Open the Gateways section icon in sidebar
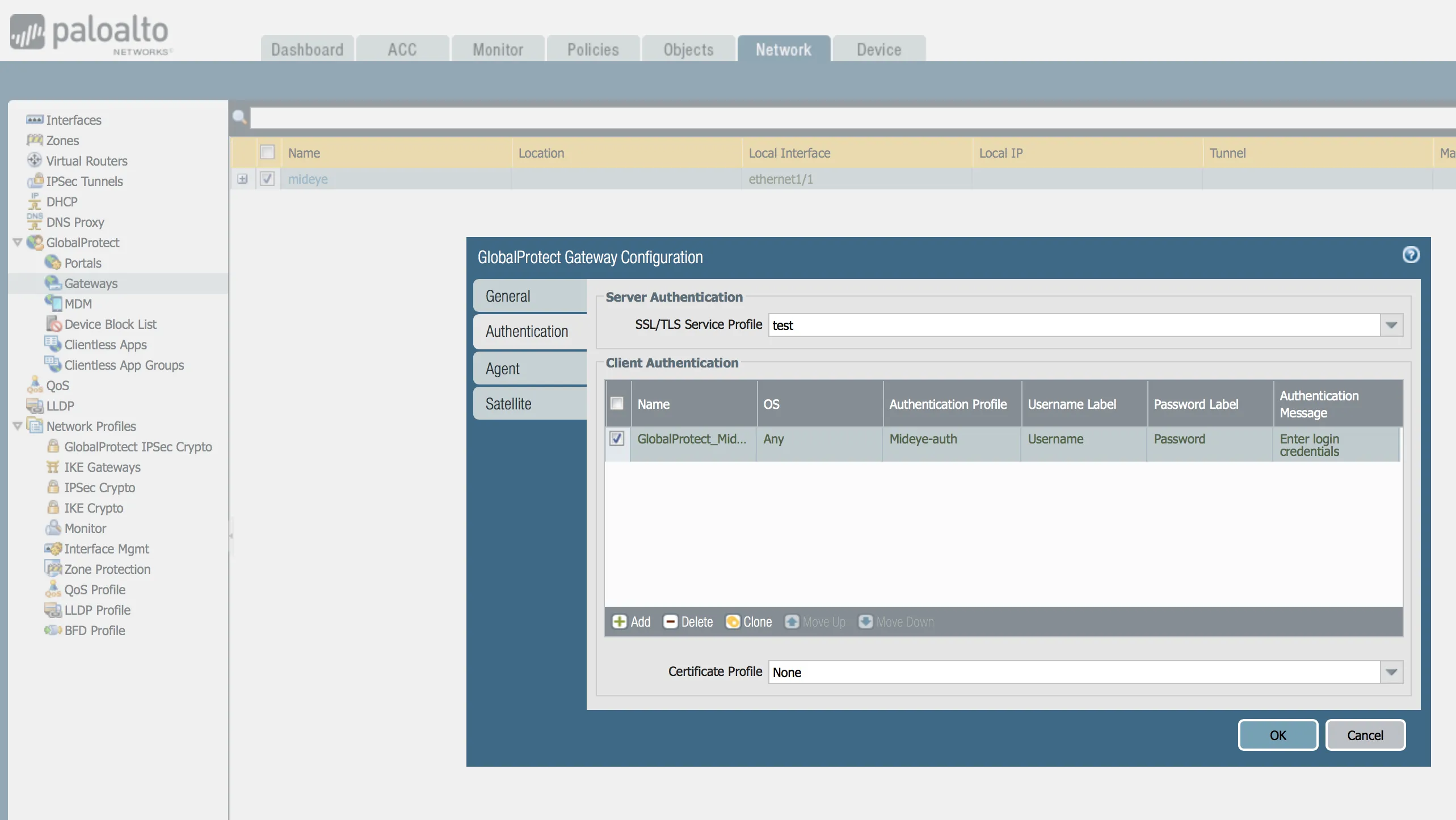This screenshot has width=1456, height=820. click(54, 283)
